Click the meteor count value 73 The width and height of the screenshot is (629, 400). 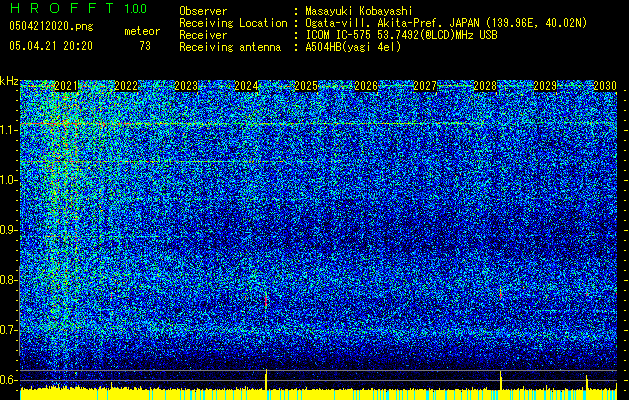point(145,46)
